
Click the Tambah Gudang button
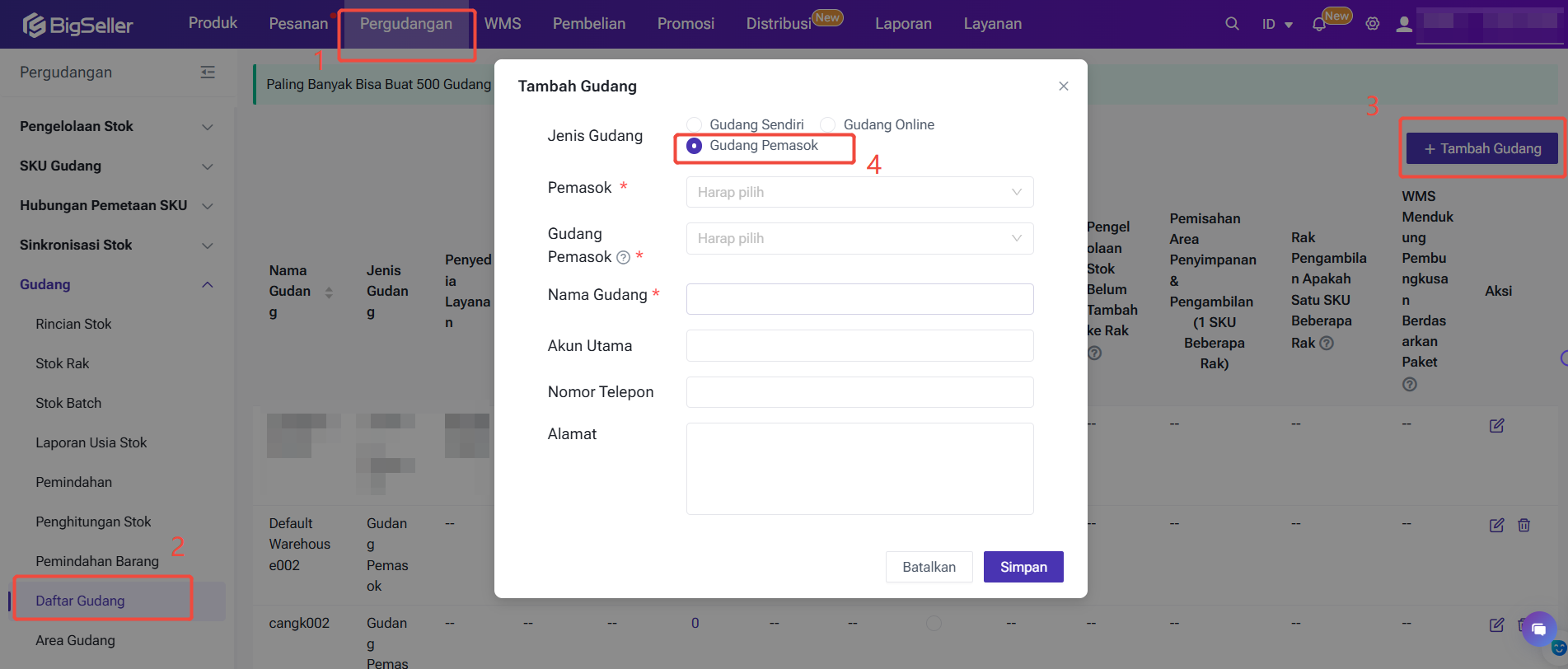[x=1481, y=148]
